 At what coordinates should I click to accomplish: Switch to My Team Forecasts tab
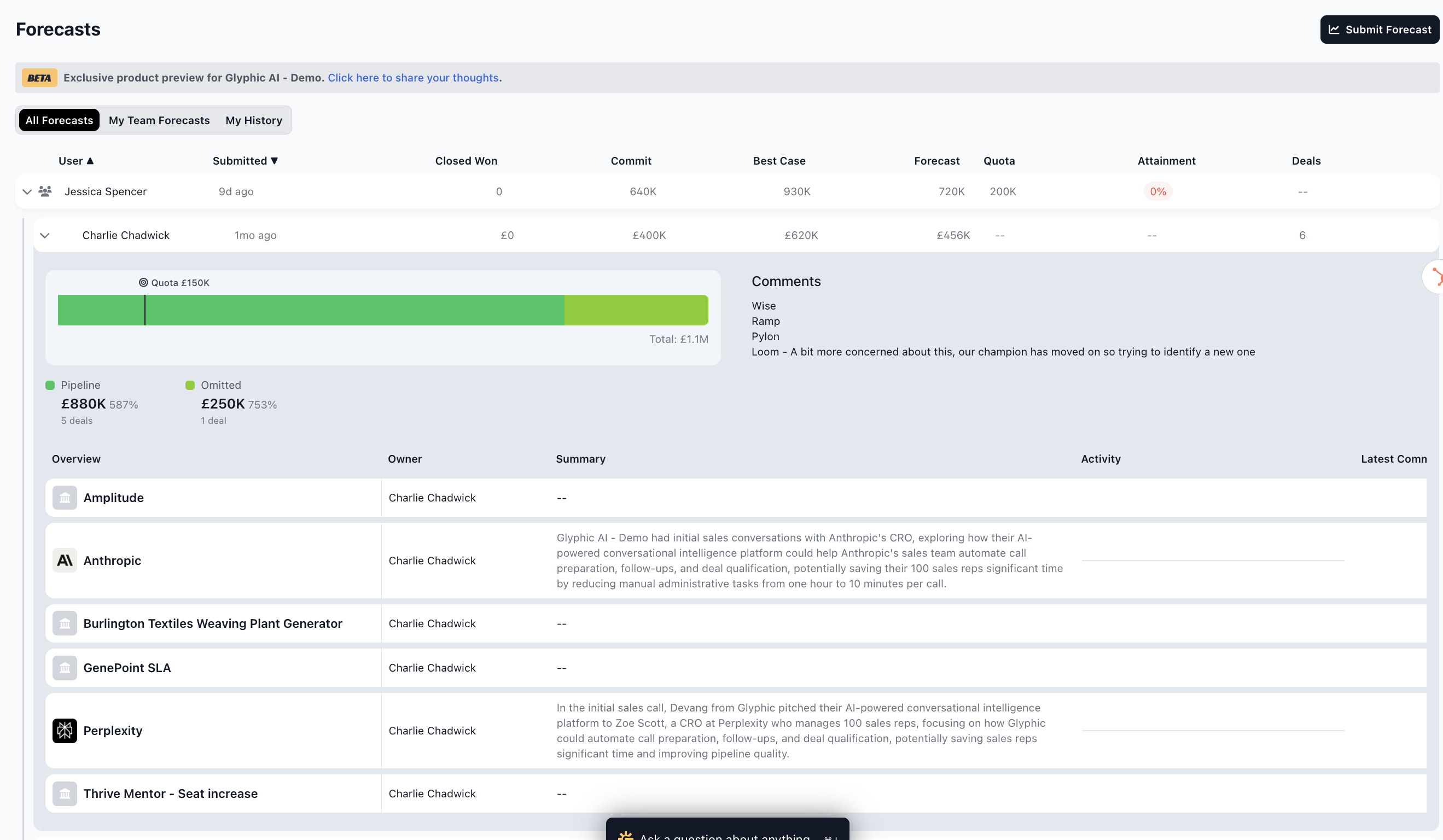[159, 120]
